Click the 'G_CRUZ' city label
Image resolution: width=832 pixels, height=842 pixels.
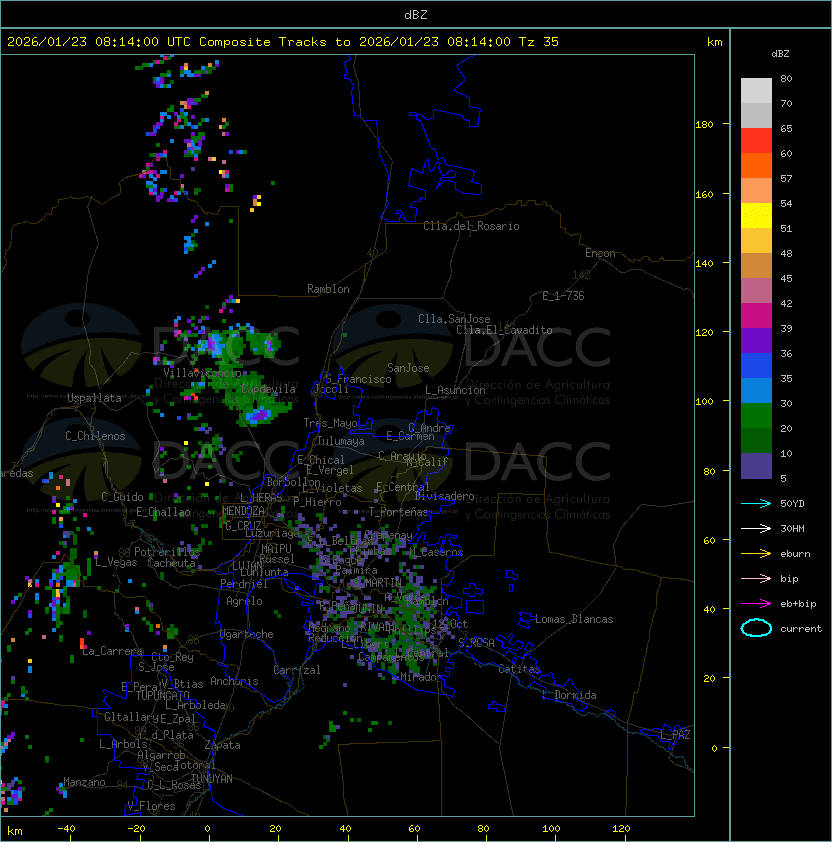click(x=243, y=526)
